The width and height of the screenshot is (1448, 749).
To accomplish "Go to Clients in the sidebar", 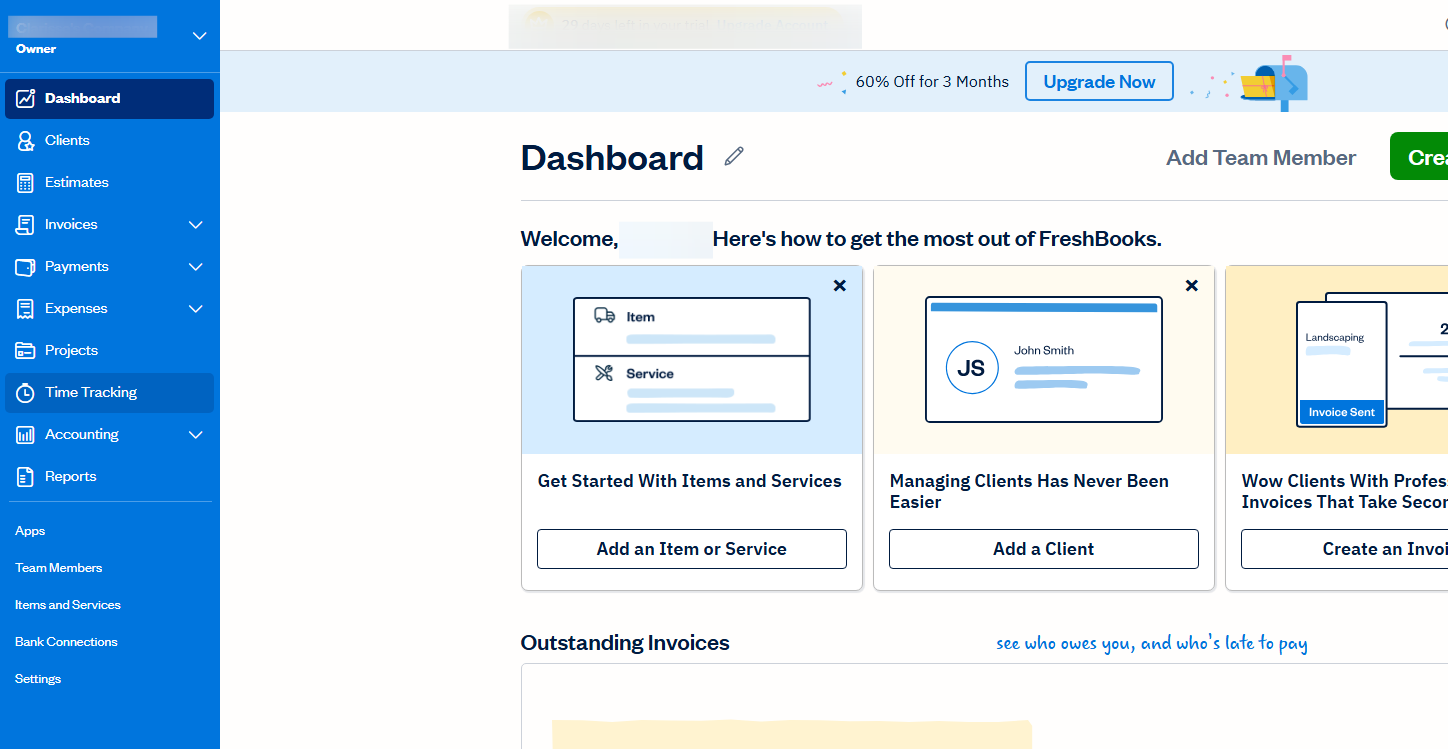I will pos(110,140).
